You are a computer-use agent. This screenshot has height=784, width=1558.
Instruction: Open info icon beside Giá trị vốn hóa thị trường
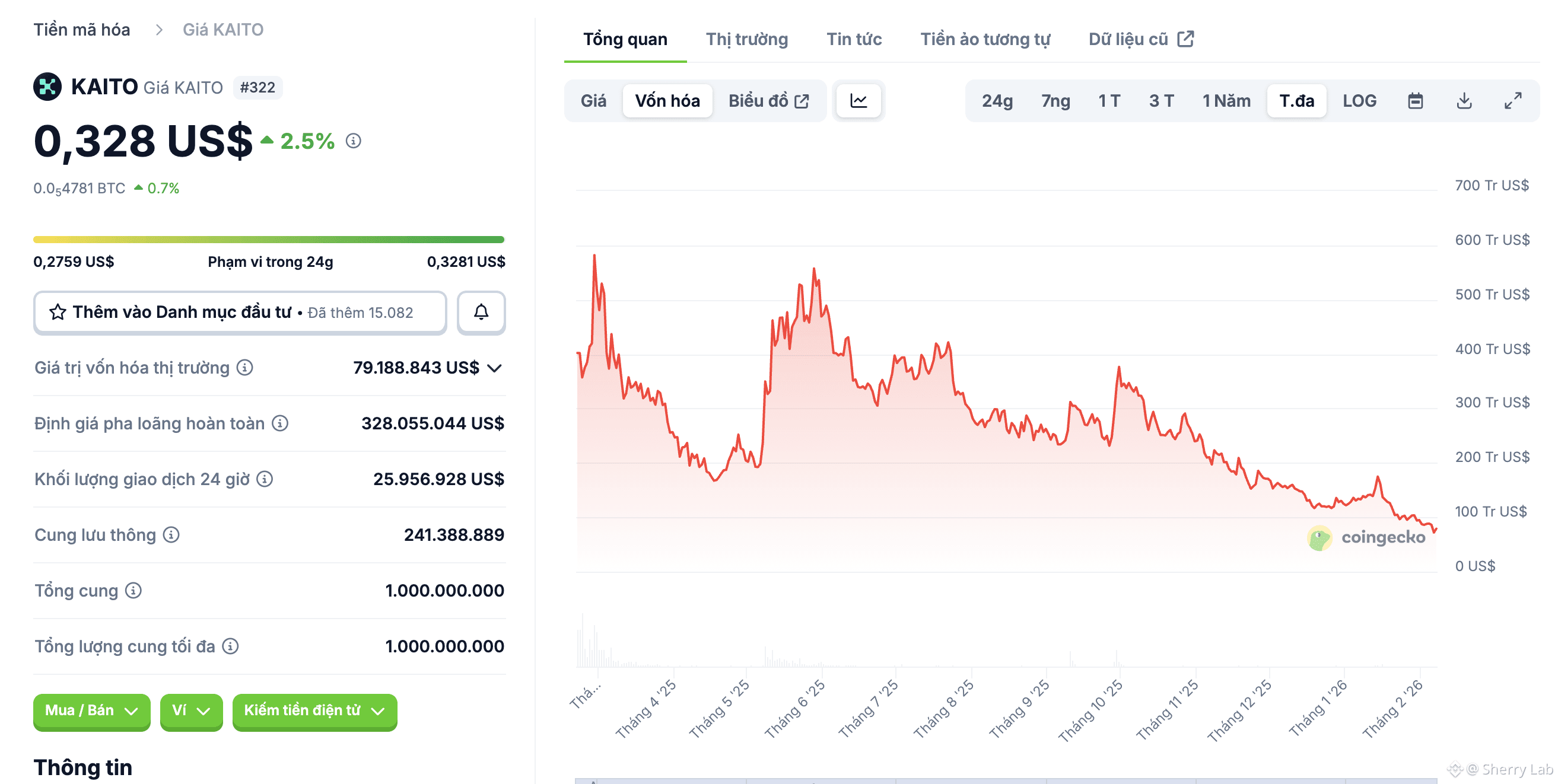coord(245,368)
